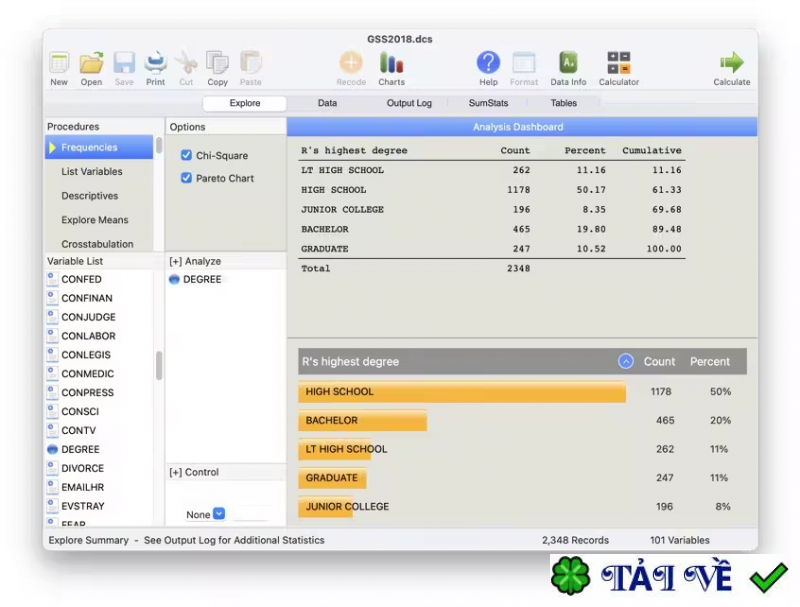The width and height of the screenshot is (800, 607).
Task: Click the Percent column header in chart
Action: (710, 361)
